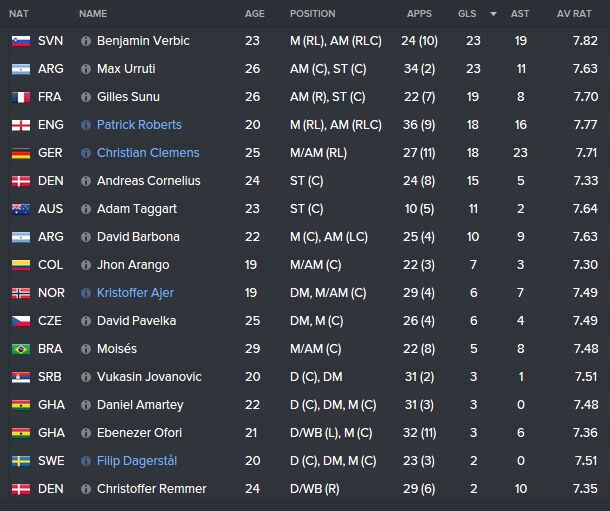This screenshot has height=511, width=610.
Task: Open info icon beside Moisés
Action: tap(86, 349)
